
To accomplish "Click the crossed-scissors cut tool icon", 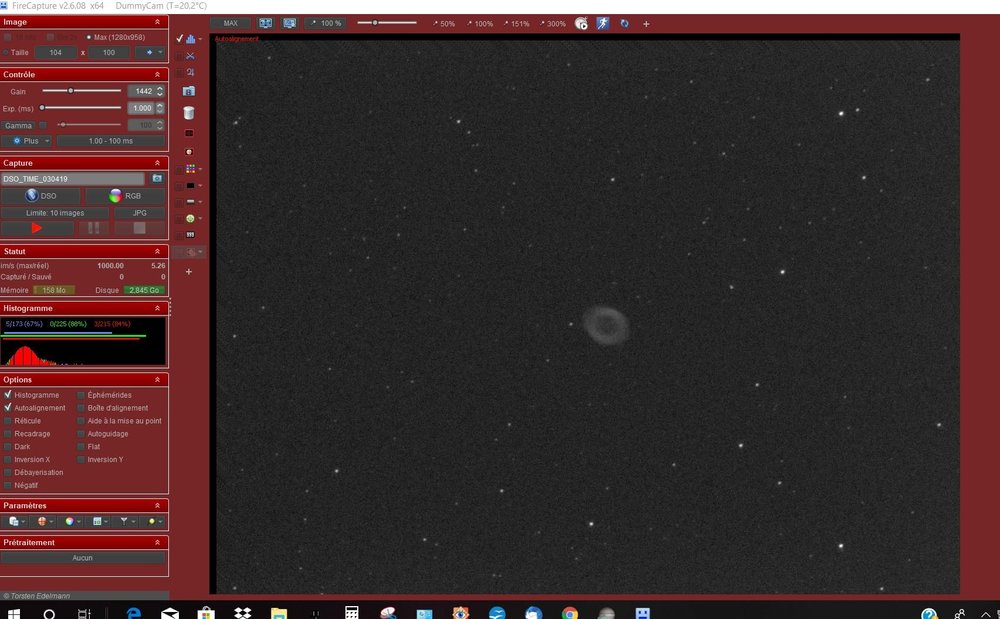I will [x=190, y=55].
